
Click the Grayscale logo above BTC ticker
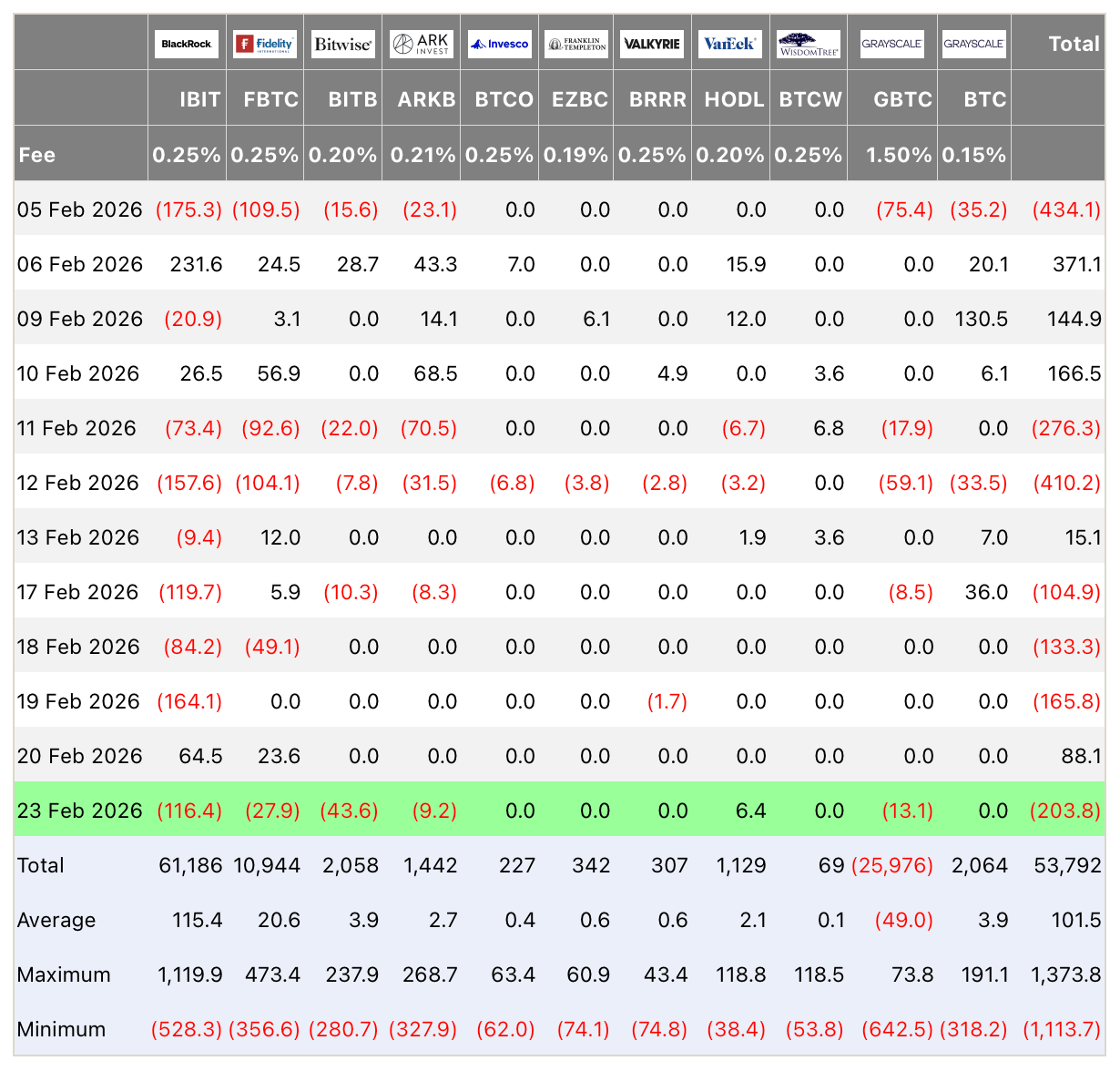pyautogui.click(x=974, y=44)
